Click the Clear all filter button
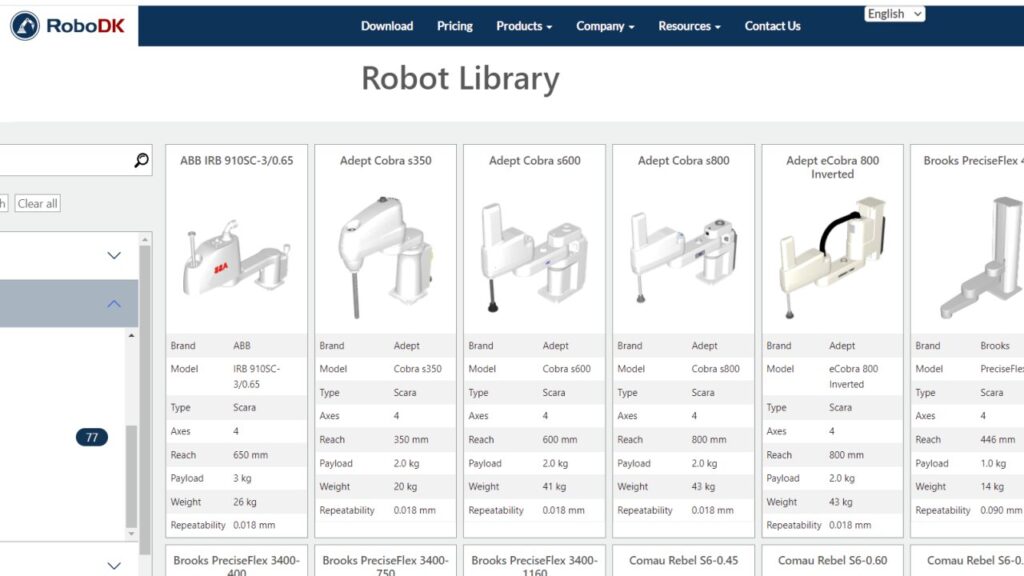Viewport: 1024px width, 576px height. pyautogui.click(x=36, y=203)
